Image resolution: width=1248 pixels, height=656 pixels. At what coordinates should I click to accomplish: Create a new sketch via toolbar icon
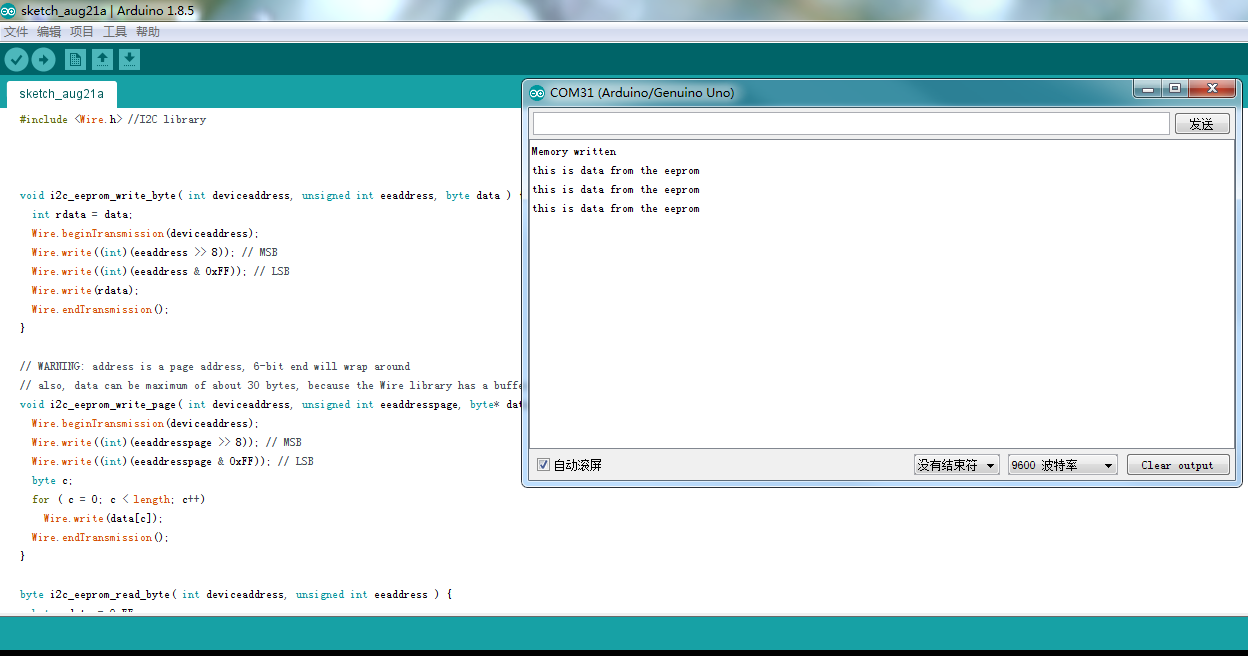click(x=75, y=59)
